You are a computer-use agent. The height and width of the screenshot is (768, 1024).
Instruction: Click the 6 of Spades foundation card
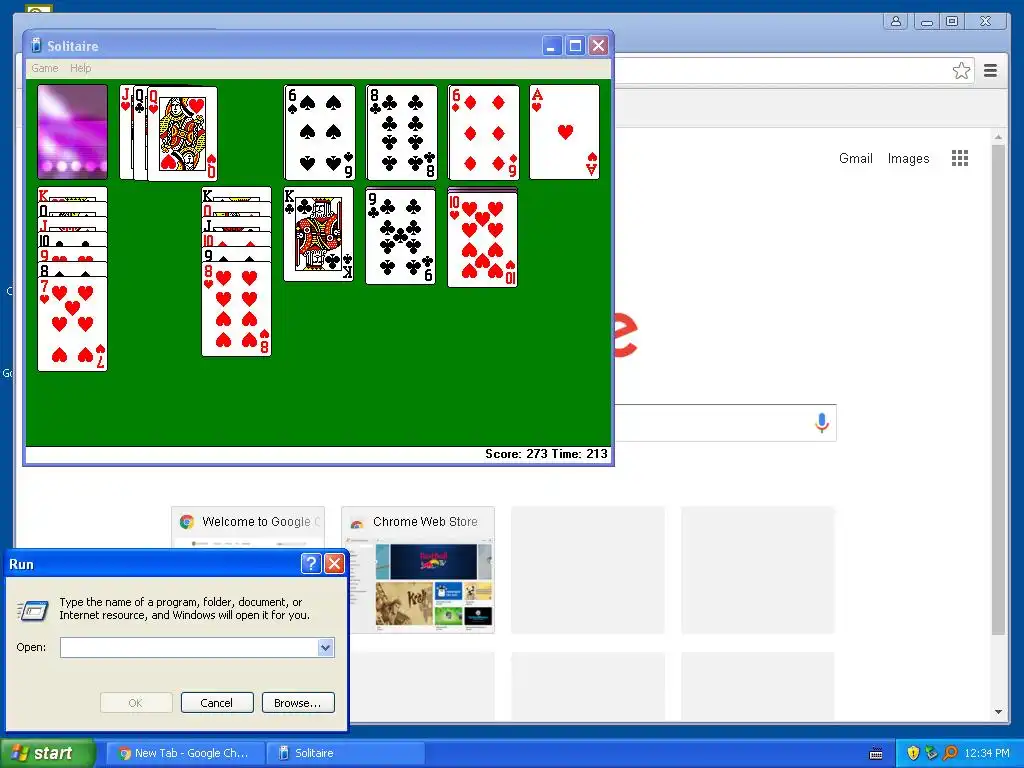click(x=320, y=132)
